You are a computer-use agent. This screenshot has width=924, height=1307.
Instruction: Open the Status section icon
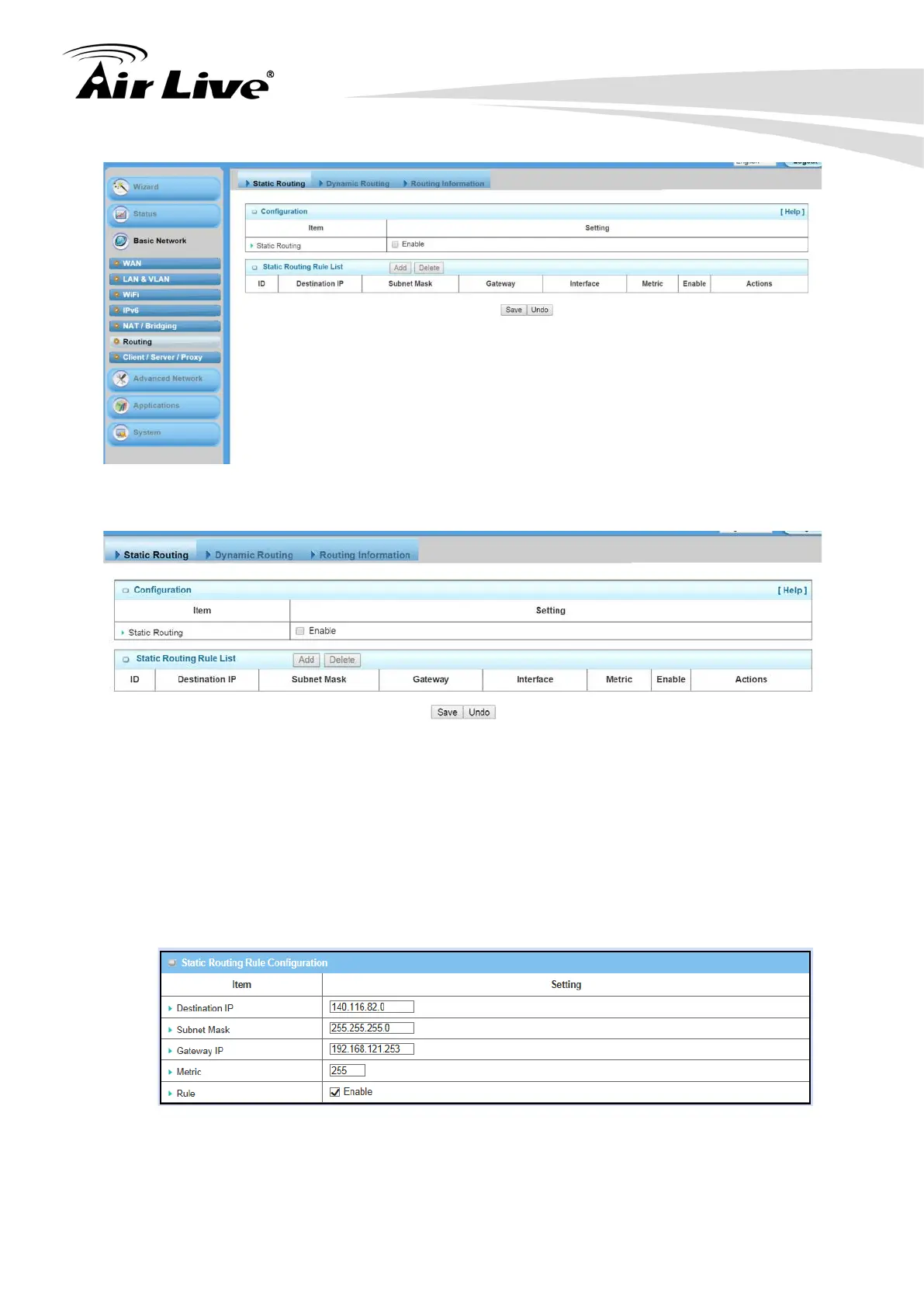click(121, 214)
